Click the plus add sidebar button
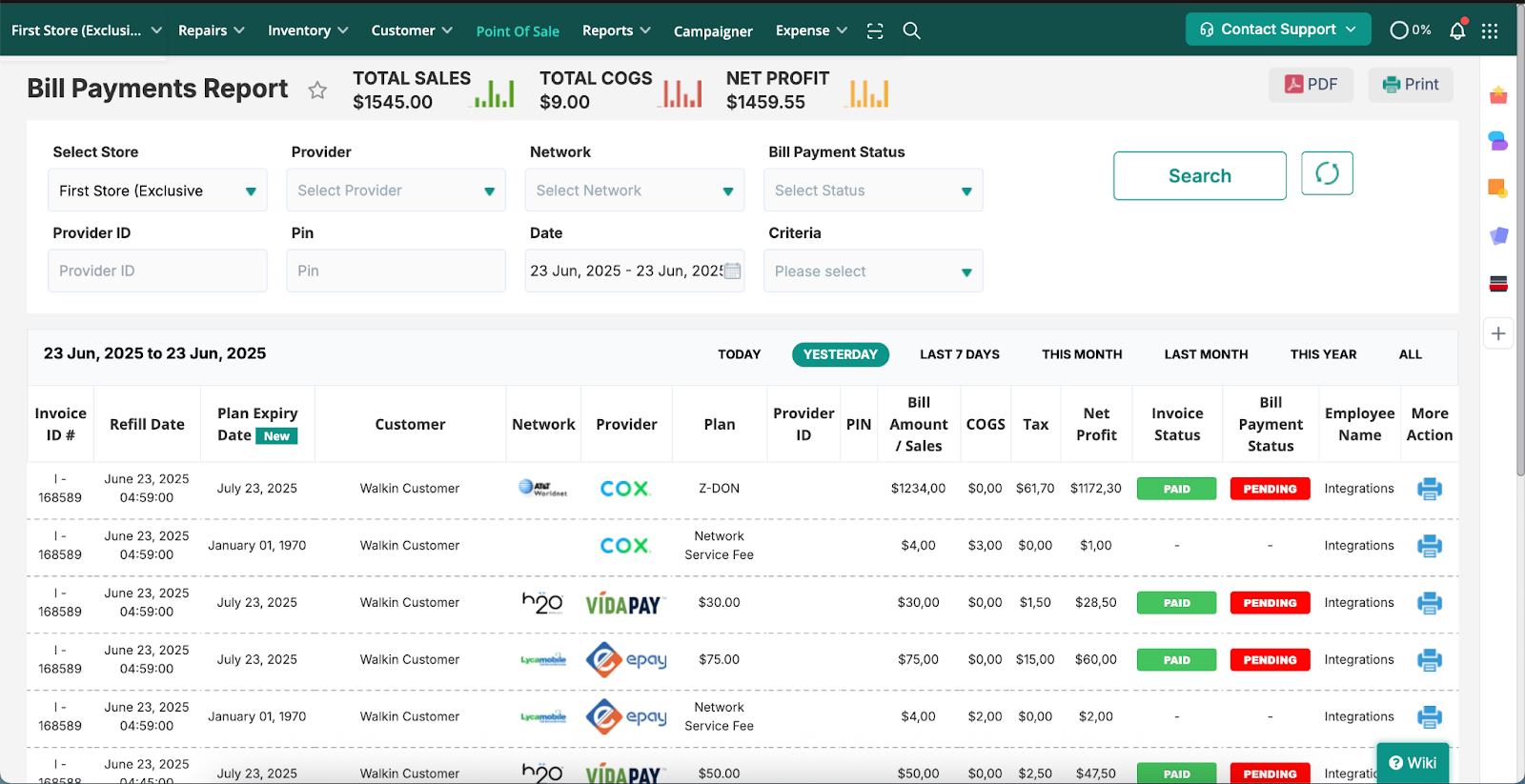The image size is (1525, 784). pyautogui.click(x=1498, y=333)
